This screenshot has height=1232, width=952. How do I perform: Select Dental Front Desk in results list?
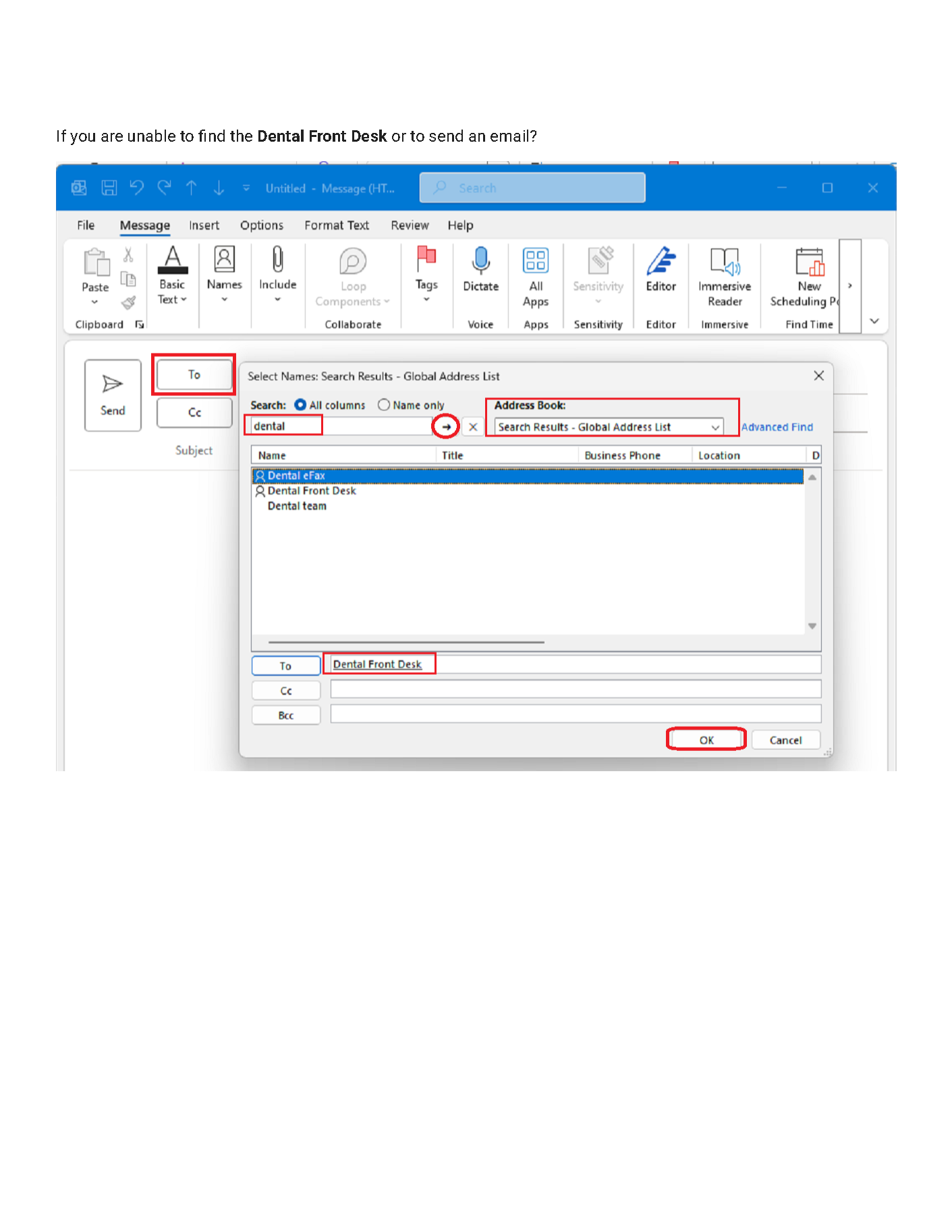[x=312, y=491]
